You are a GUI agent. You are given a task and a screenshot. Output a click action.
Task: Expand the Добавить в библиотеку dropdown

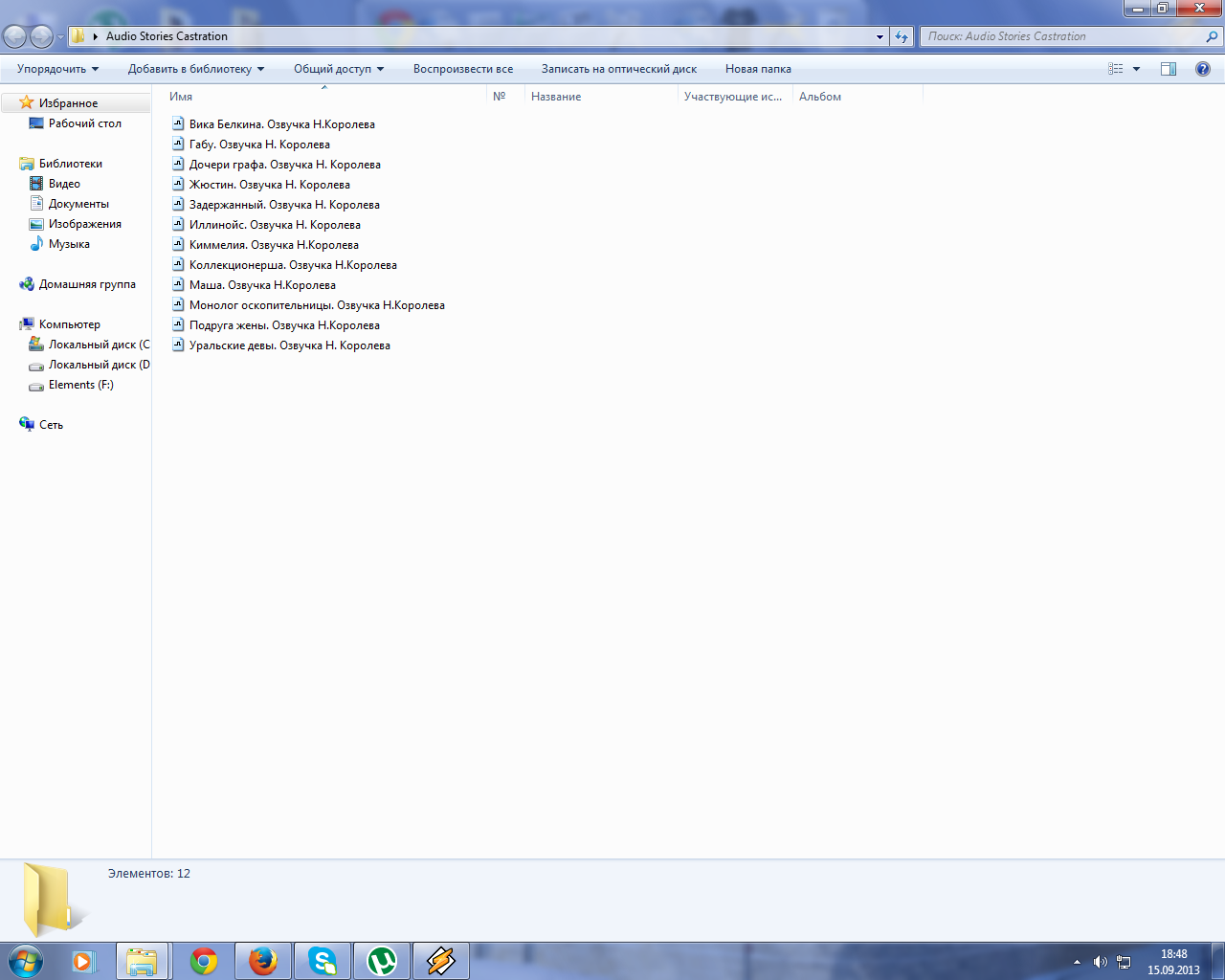point(195,69)
